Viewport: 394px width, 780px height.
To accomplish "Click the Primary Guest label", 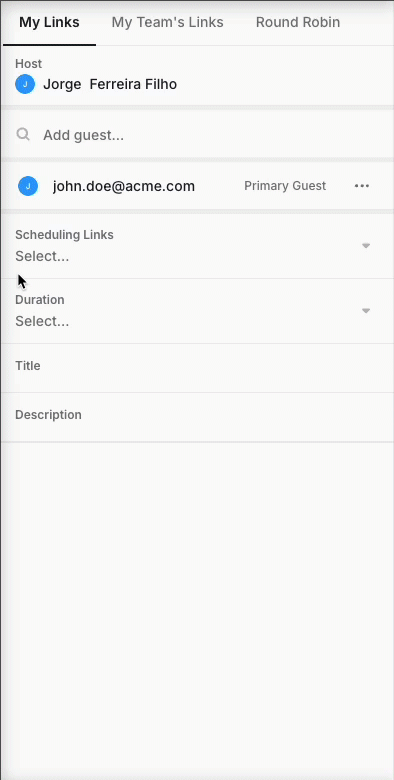I will click(x=285, y=186).
